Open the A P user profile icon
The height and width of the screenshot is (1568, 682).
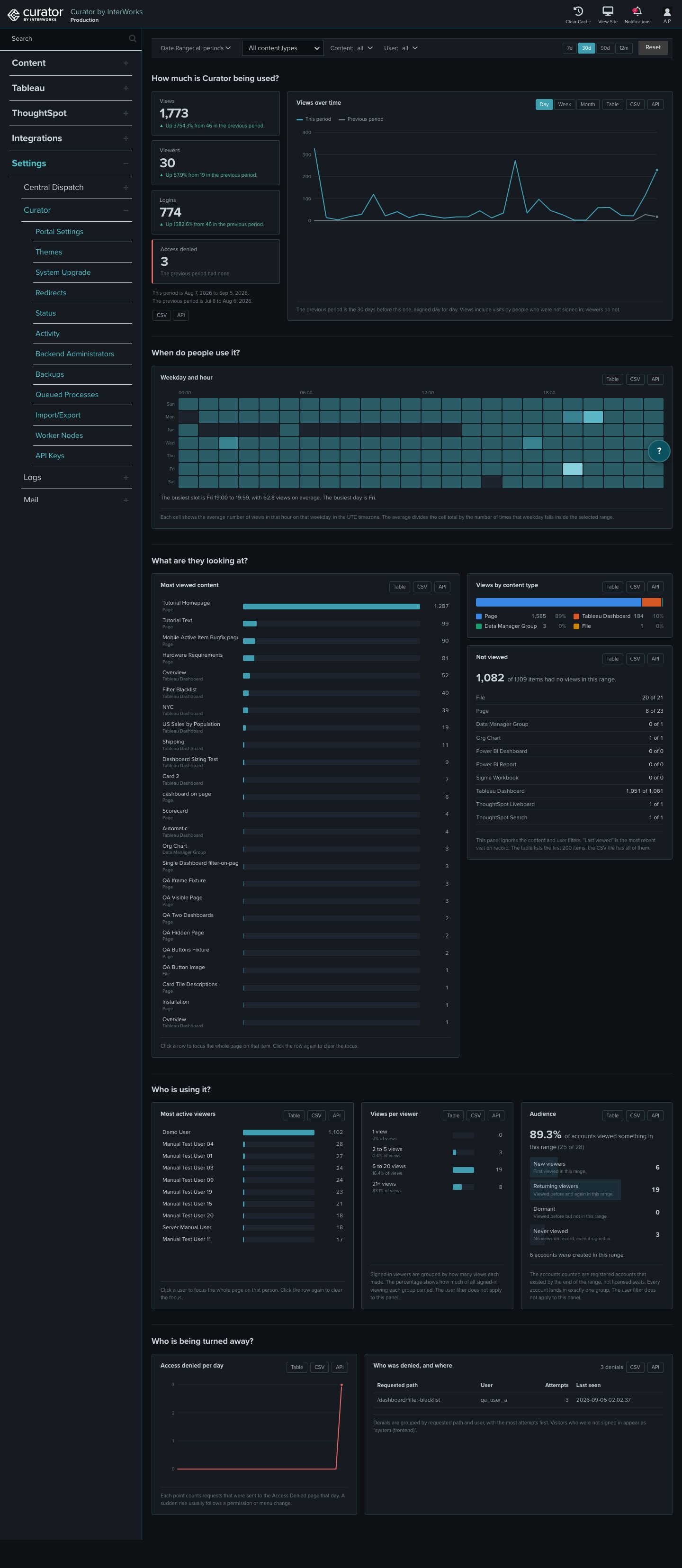tap(667, 12)
